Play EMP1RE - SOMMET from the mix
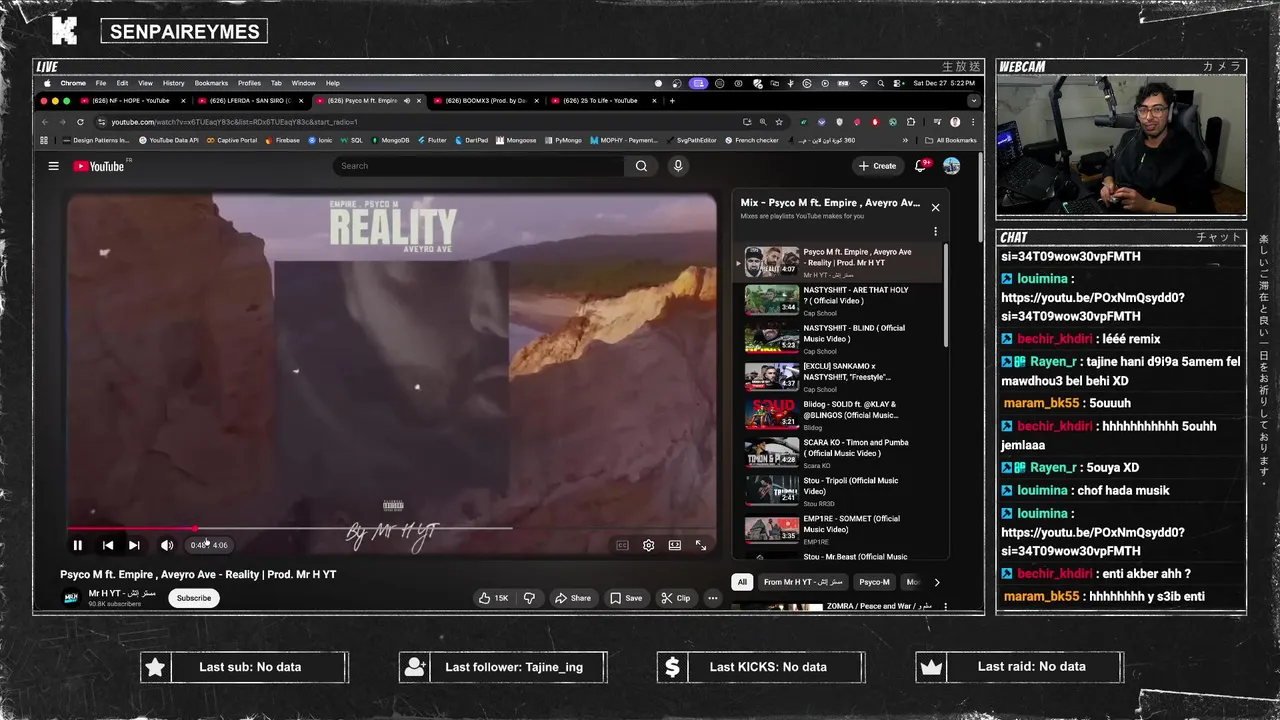Image resolution: width=1280 pixels, height=720 pixels. (840, 529)
